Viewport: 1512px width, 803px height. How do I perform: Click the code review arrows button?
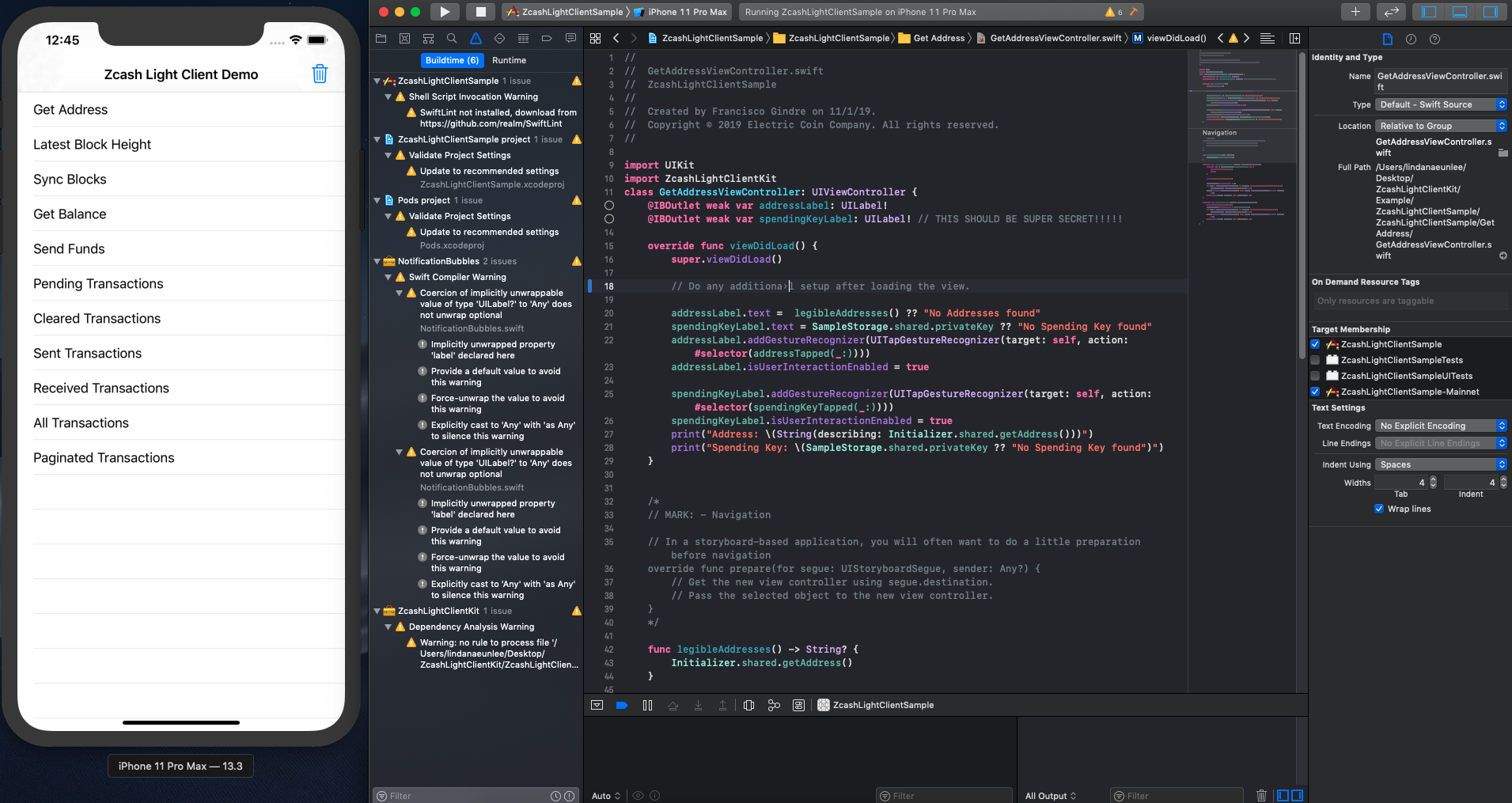1391,12
